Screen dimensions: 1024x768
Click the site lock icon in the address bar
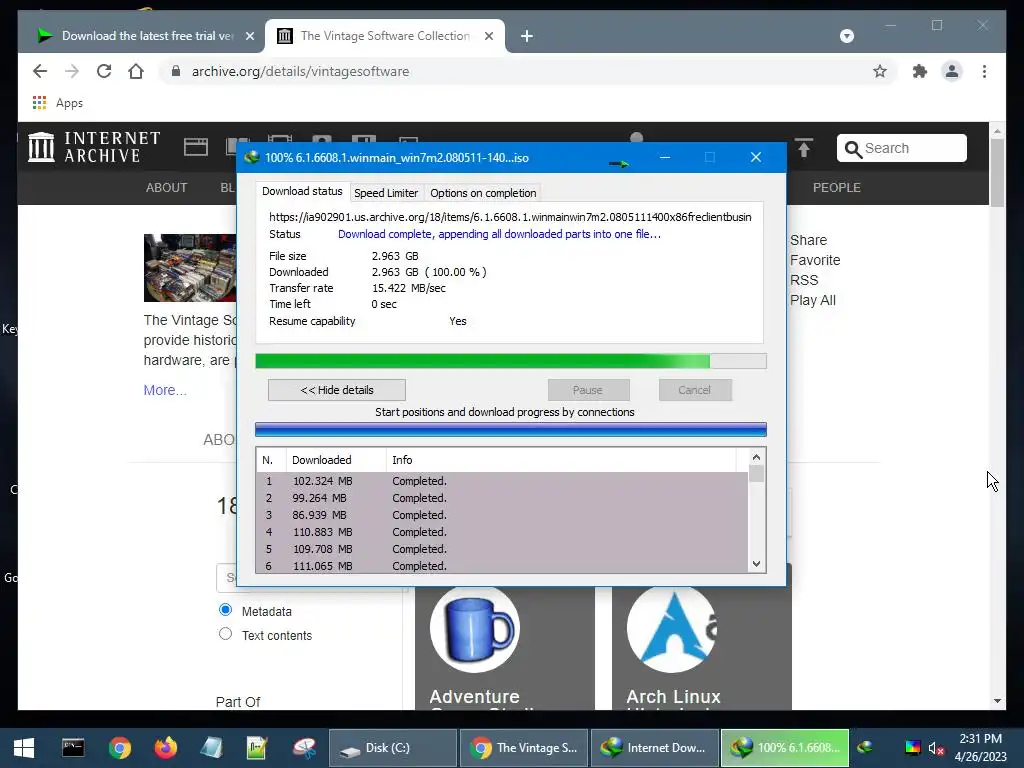[176, 71]
